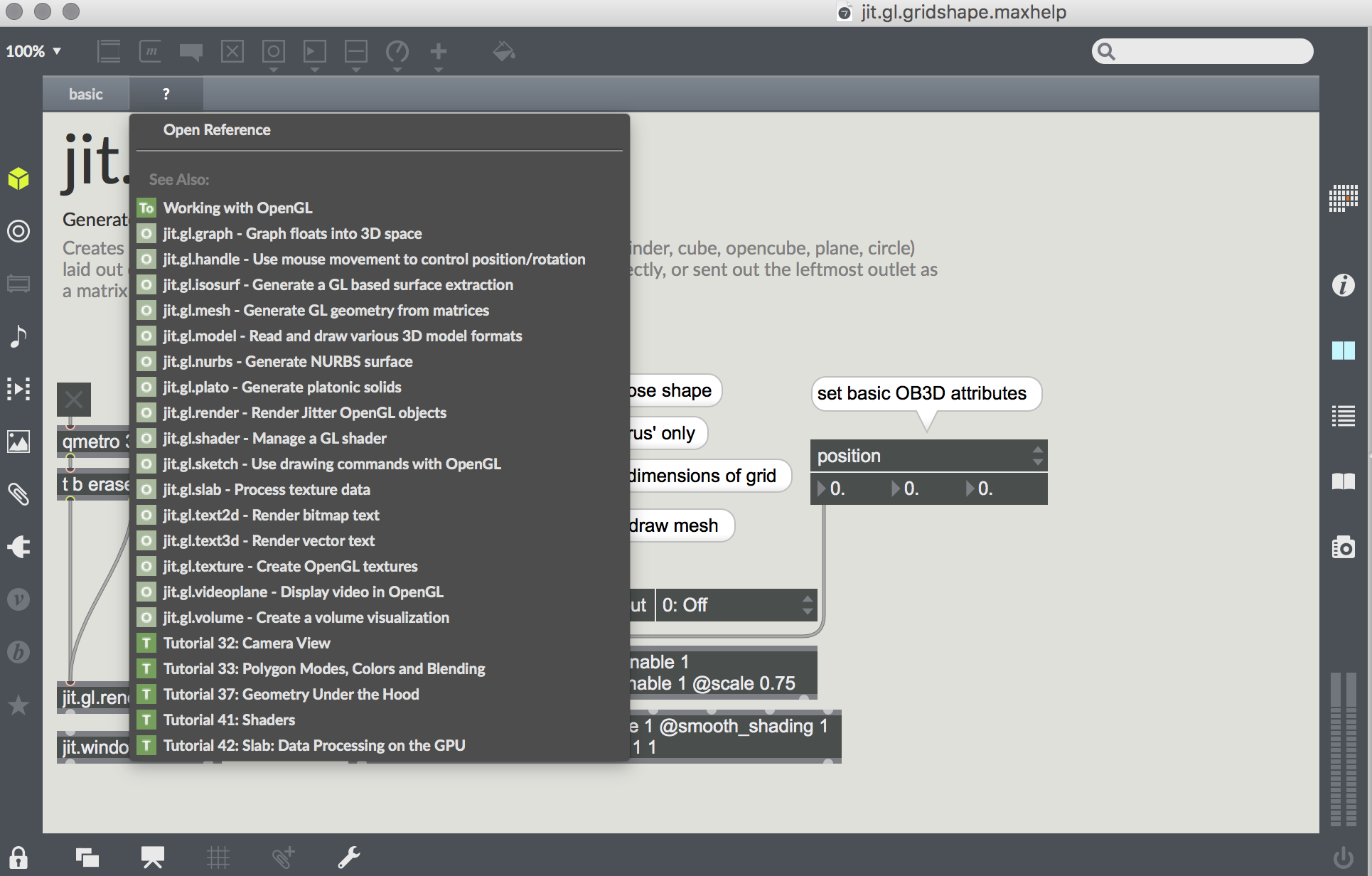Open Tutorial 32: Camera View
The image size is (1372, 876).
(380, 643)
